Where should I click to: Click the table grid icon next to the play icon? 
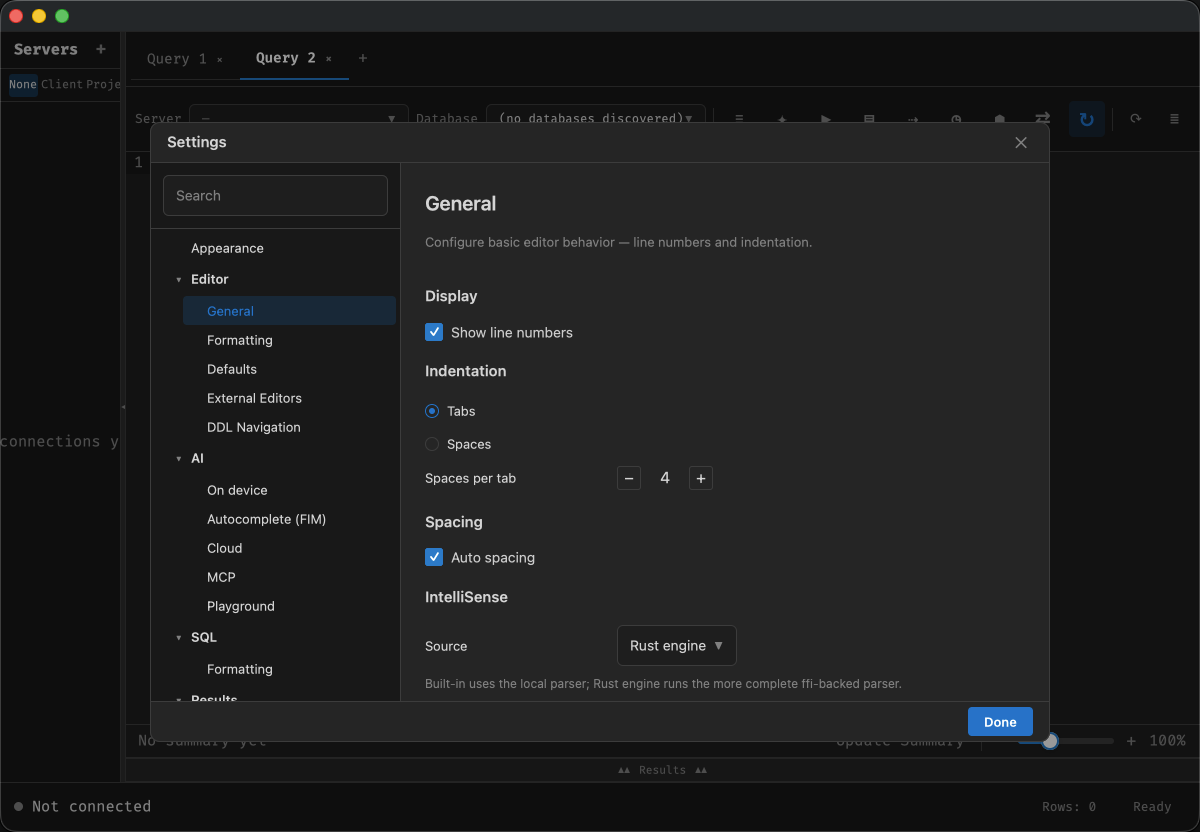click(x=869, y=119)
